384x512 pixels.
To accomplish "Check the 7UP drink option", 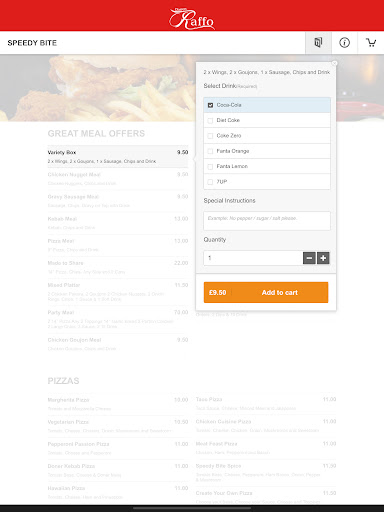I will pyautogui.click(x=210, y=182).
